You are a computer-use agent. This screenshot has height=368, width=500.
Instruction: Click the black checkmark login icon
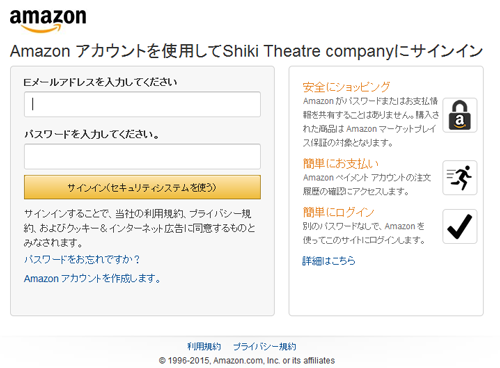pyautogui.click(x=460, y=226)
